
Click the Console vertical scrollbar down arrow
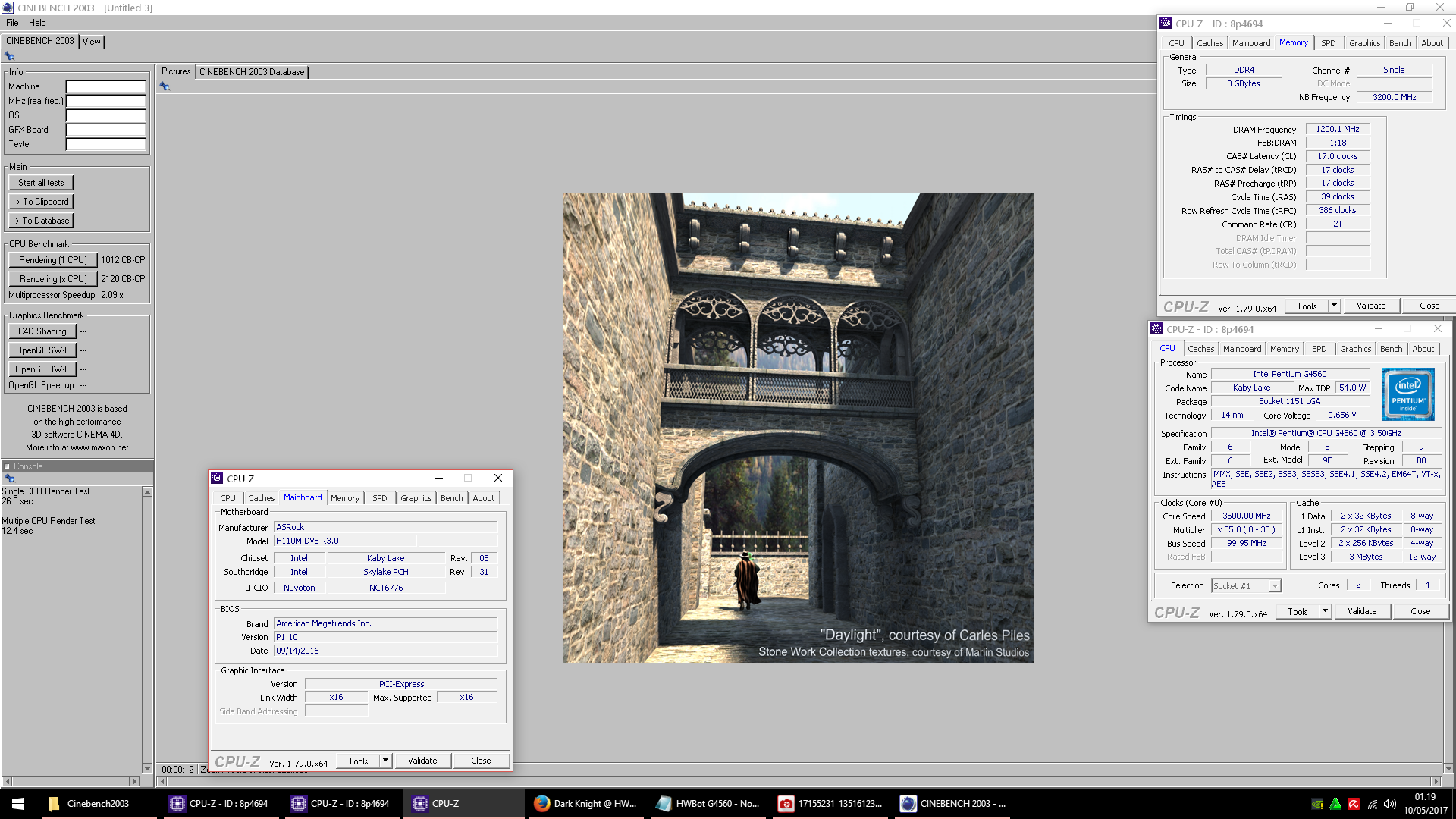(147, 768)
